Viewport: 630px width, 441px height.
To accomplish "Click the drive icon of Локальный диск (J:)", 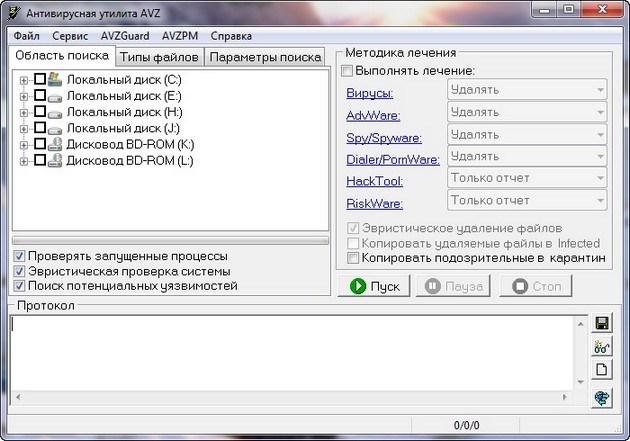I will (x=55, y=129).
